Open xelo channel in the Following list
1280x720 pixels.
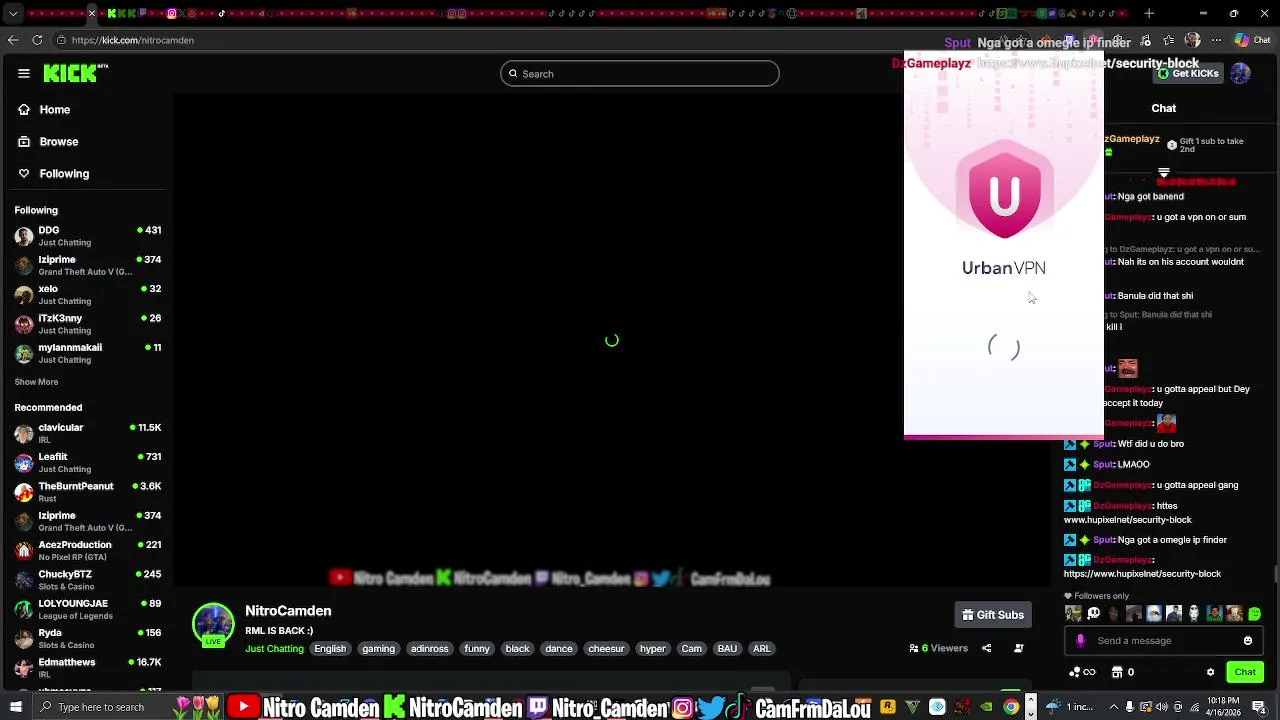(88, 294)
